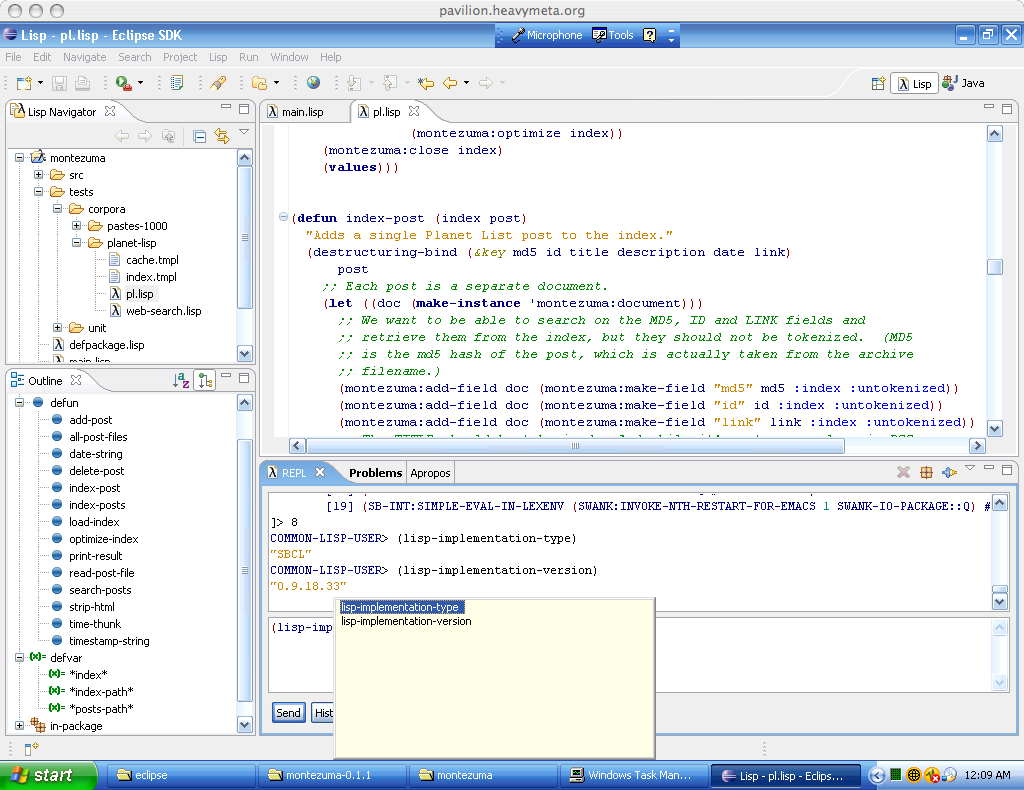Screen dimensions: 1024x790
Task: Switch to the Problems tab
Action: pyautogui.click(x=376, y=473)
